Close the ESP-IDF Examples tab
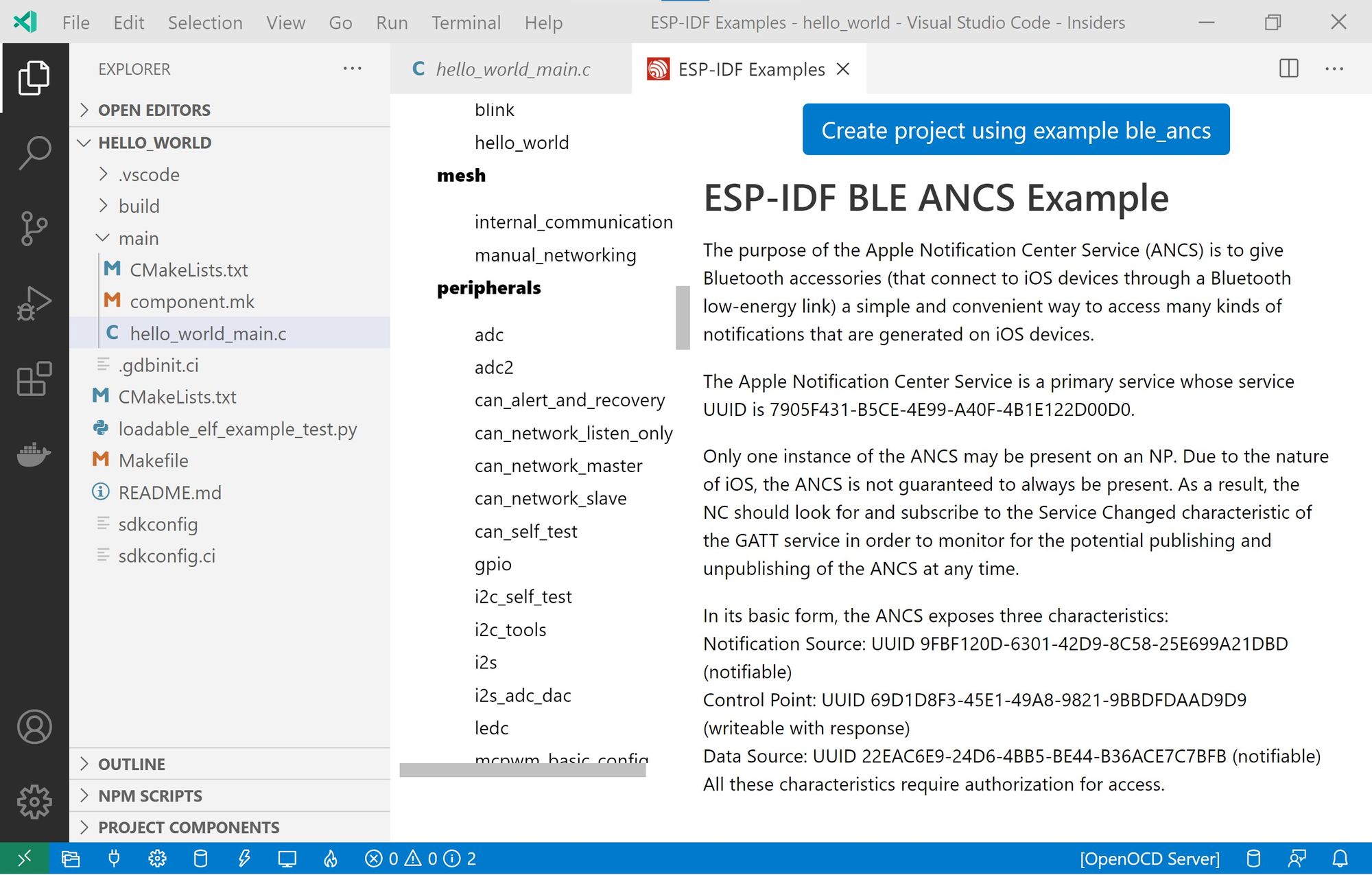The height and width of the screenshot is (875, 1372). click(x=843, y=69)
